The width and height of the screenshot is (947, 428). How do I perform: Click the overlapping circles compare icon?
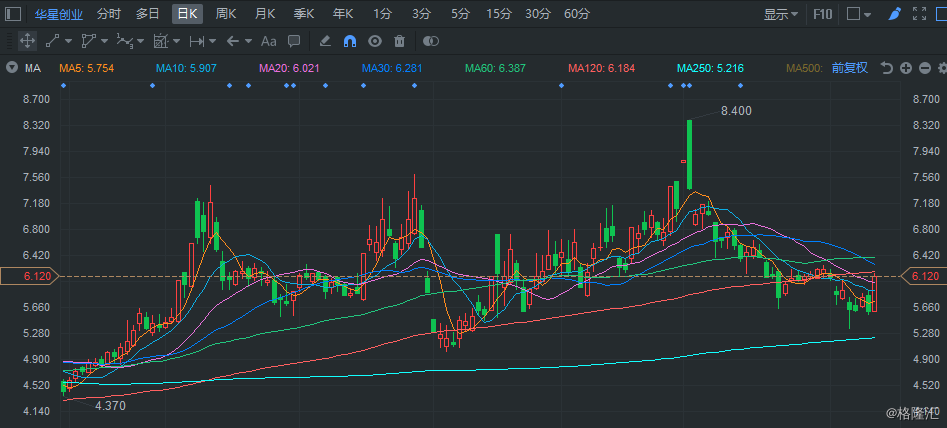click(x=431, y=41)
